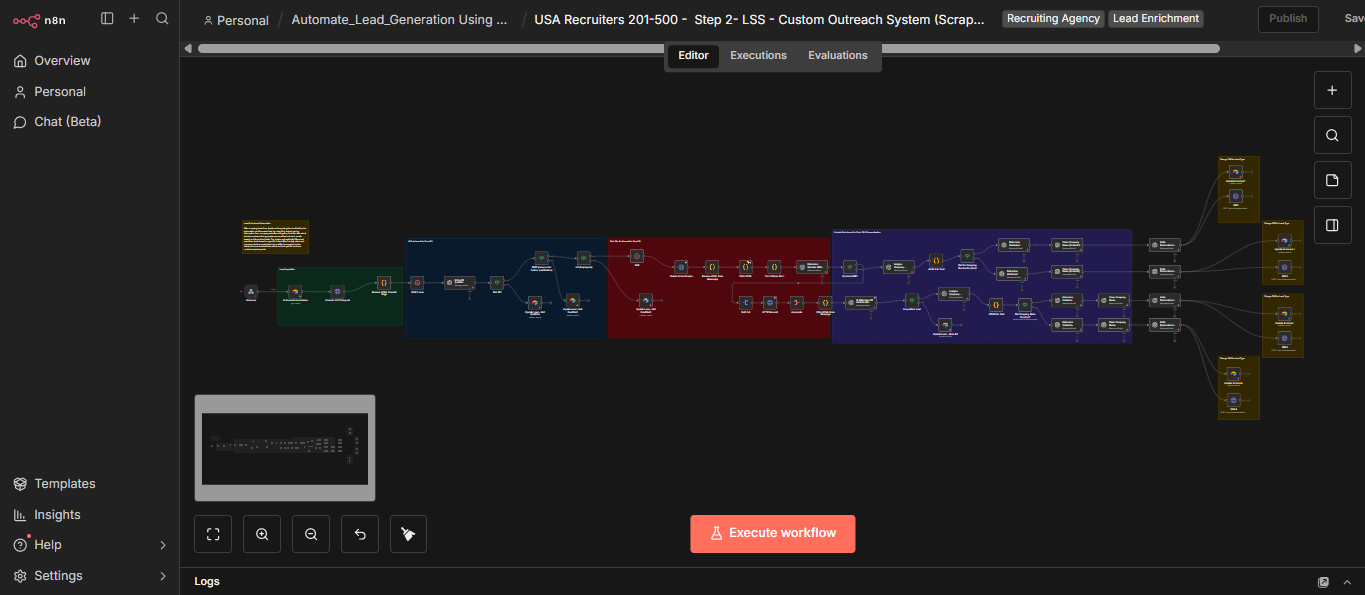Expand the Help submenu chevron

[163, 545]
